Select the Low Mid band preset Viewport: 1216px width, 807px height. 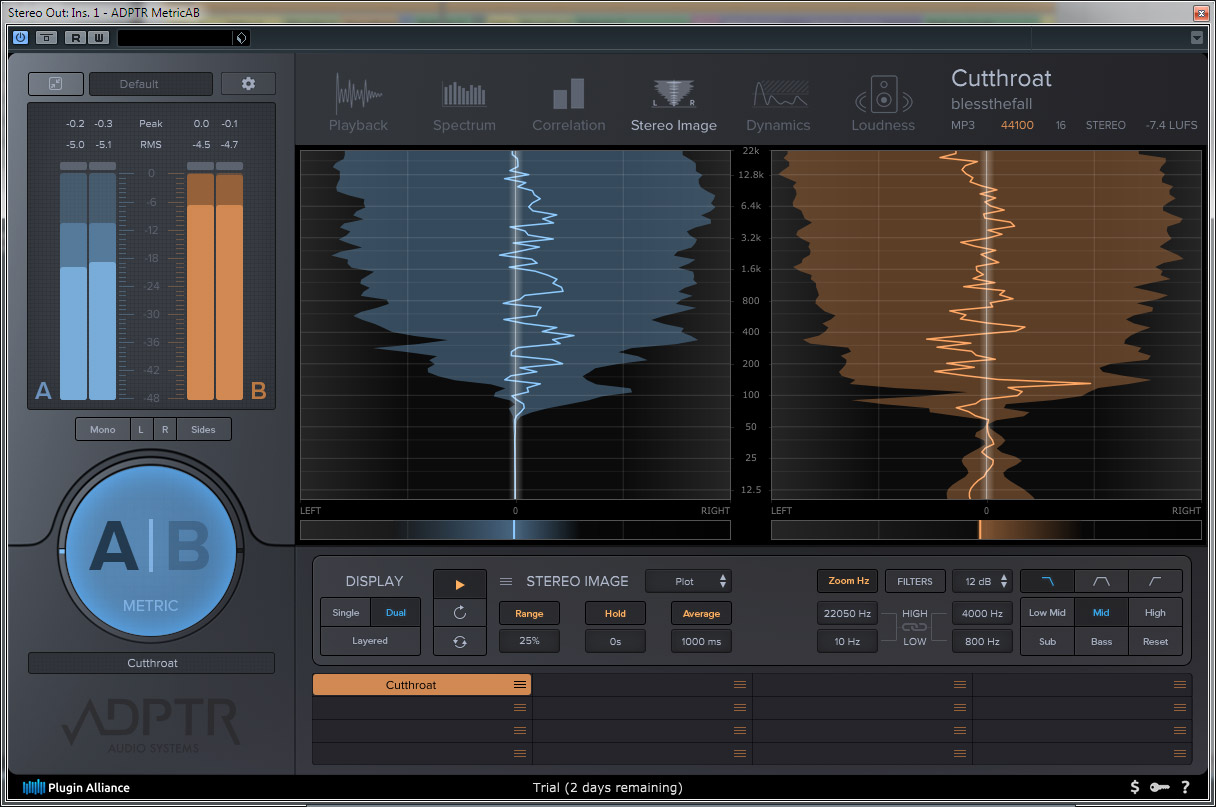(1047, 613)
